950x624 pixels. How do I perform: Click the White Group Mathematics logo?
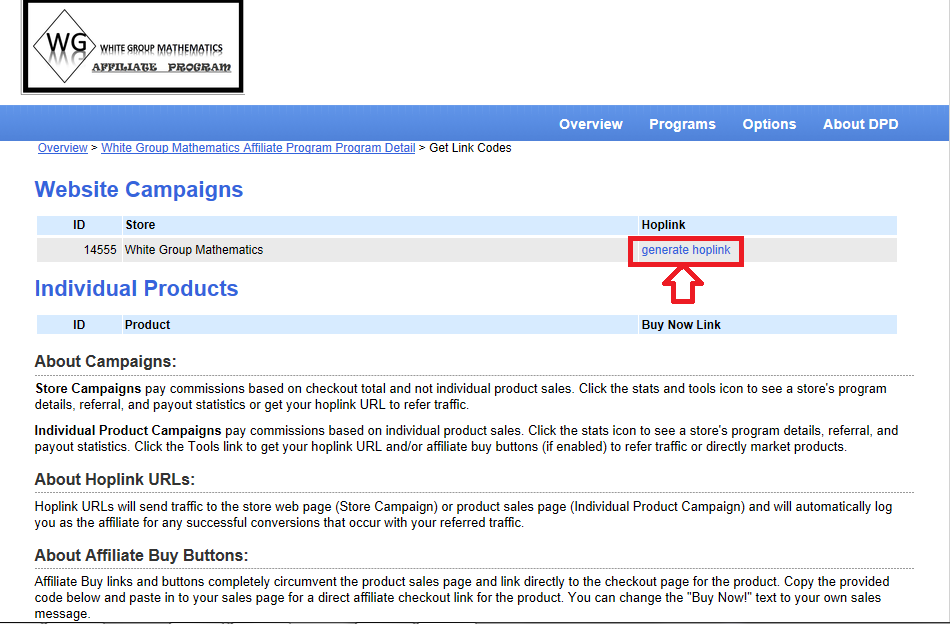click(133, 47)
